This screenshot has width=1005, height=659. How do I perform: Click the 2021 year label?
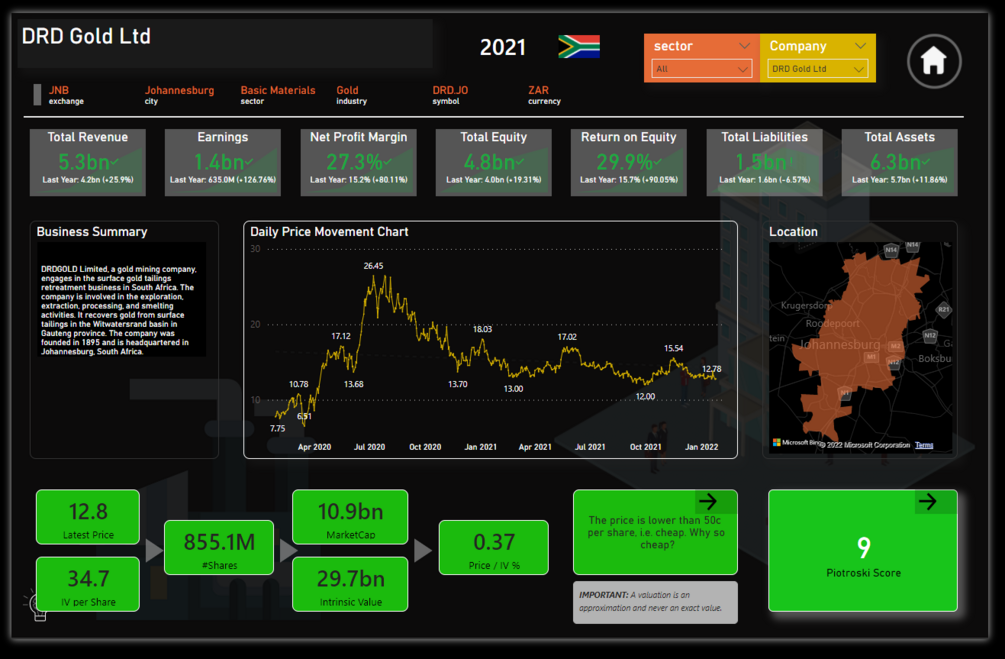coord(502,47)
